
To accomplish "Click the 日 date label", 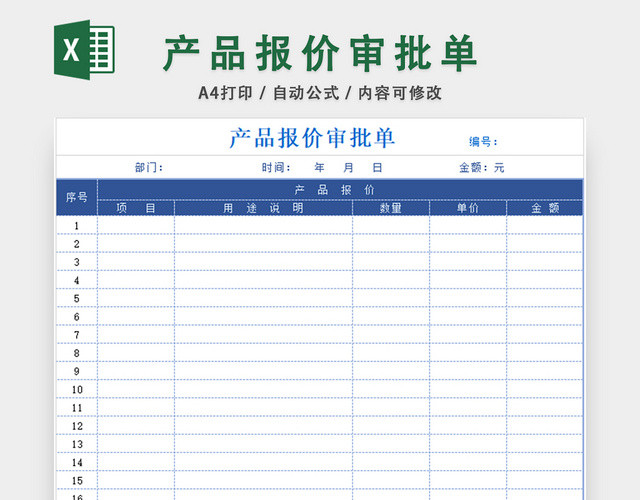I will coord(377,167).
